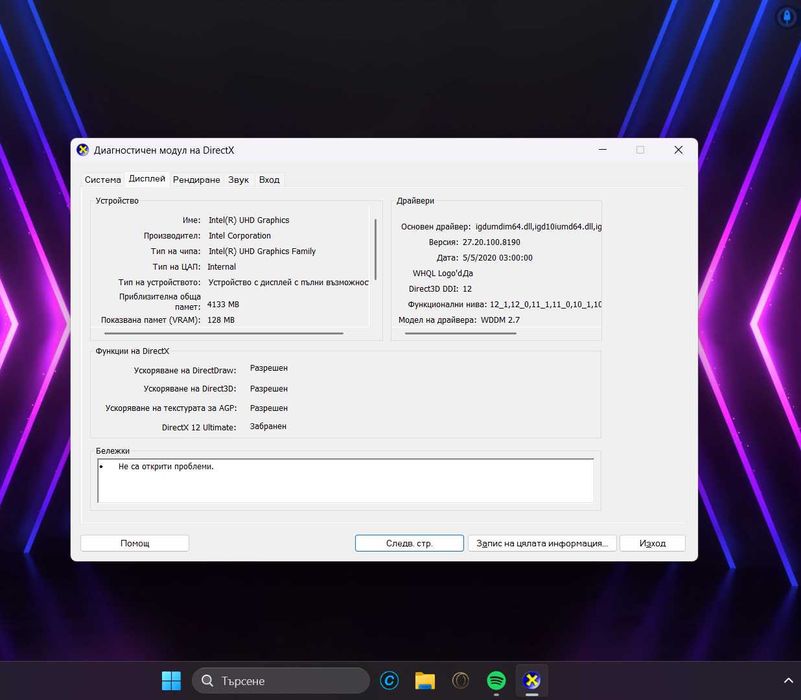Click the 'Забранен' DirectX 12 Ultimate status
Screen dimensions: 801x700
268,426
